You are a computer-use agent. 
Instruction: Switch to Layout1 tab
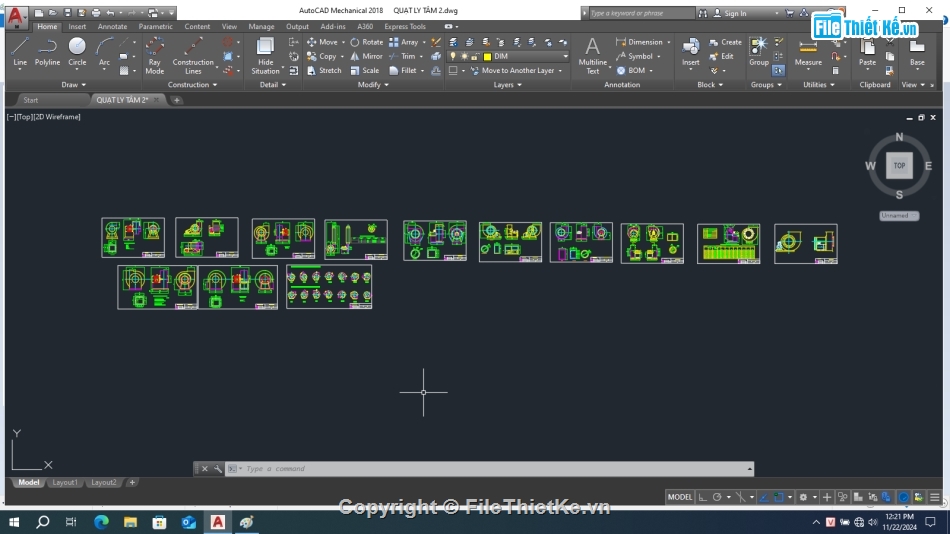(65, 482)
